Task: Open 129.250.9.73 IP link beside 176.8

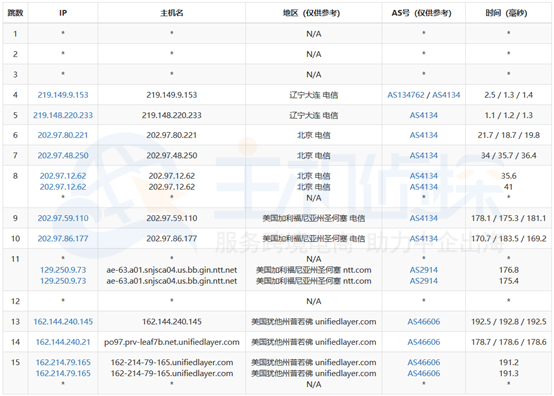Action: (x=63, y=270)
